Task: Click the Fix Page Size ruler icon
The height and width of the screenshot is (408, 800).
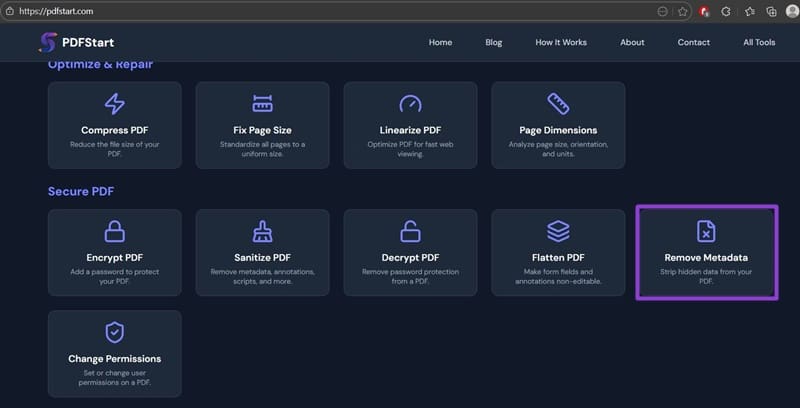Action: [x=263, y=104]
